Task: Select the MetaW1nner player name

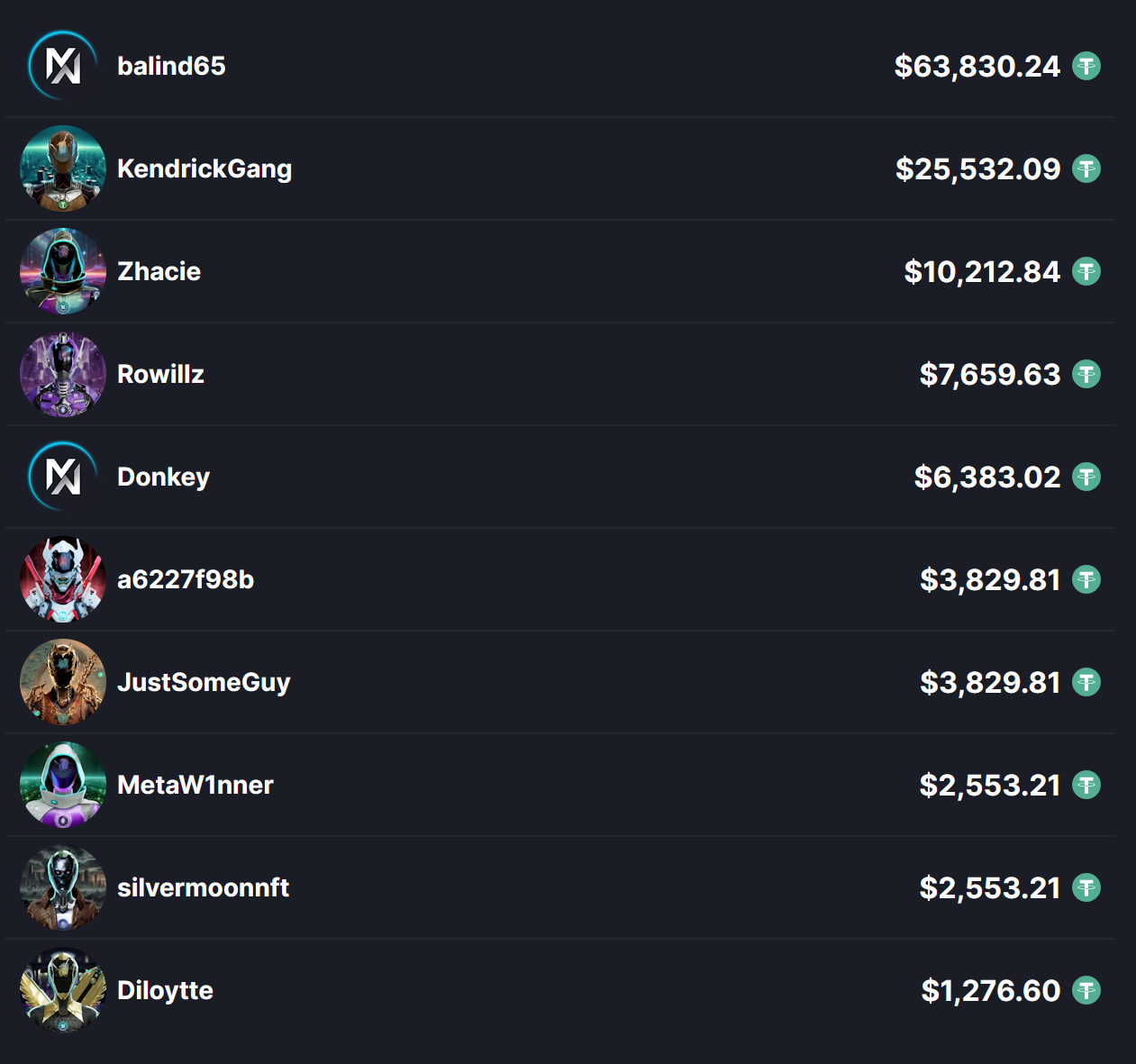Action: coord(195,785)
